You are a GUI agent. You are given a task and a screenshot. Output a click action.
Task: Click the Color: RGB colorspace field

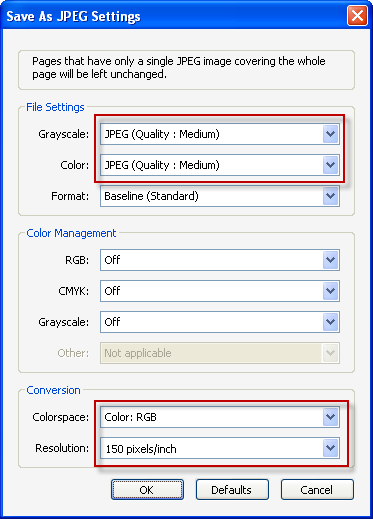tap(220, 417)
